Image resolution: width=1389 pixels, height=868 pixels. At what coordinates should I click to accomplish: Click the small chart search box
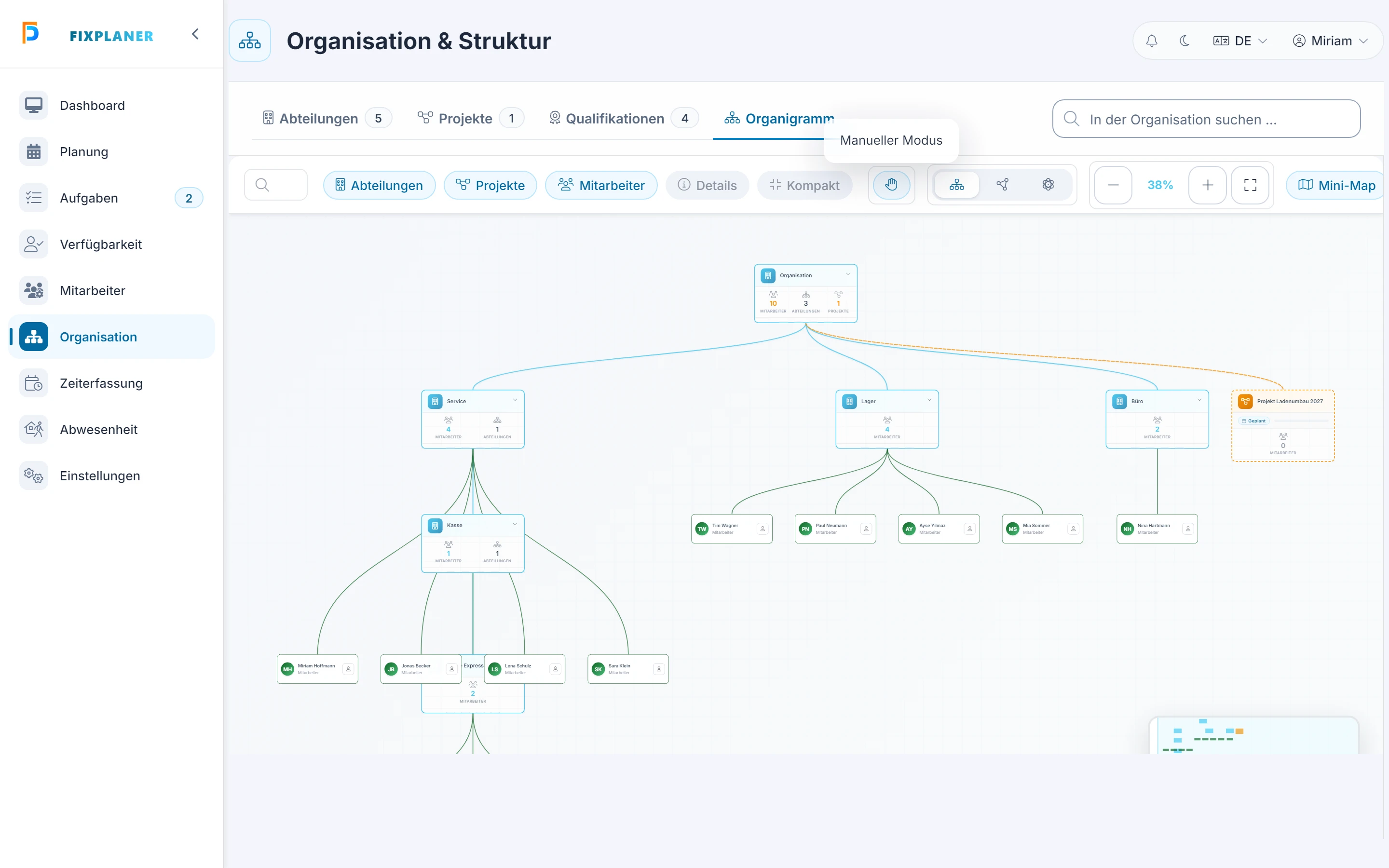pos(275,185)
